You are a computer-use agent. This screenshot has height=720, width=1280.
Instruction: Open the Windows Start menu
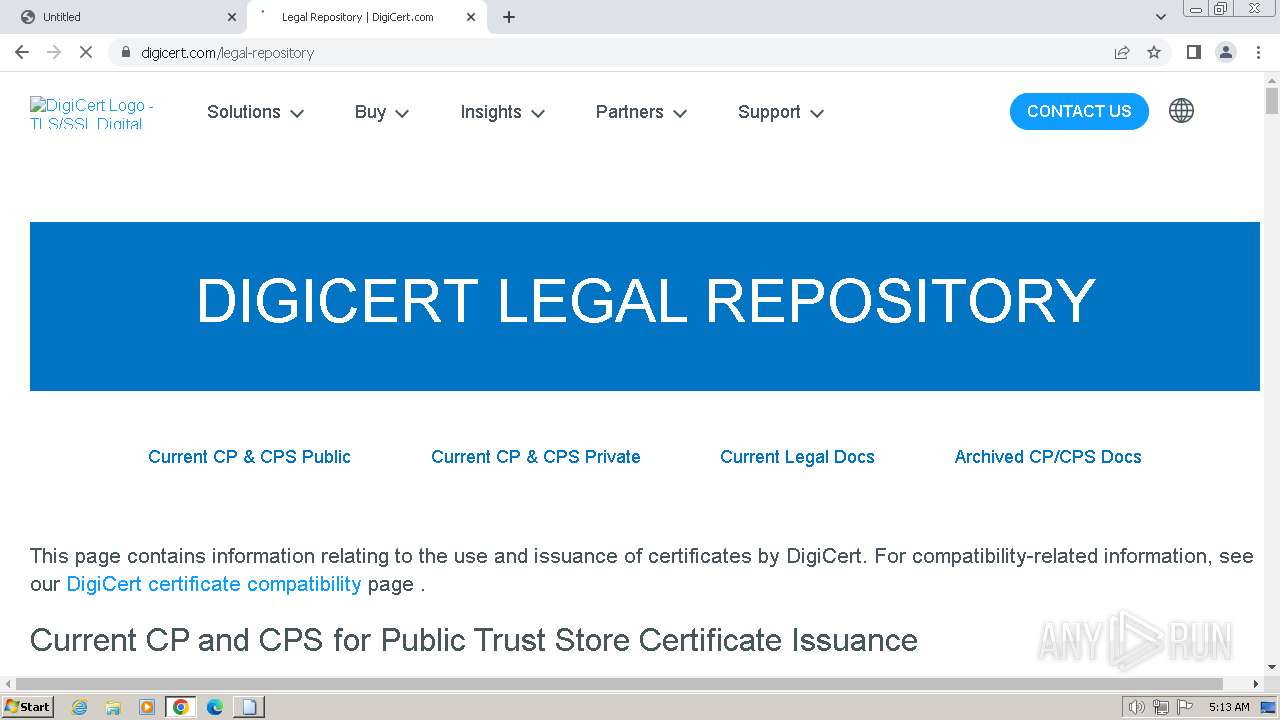[x=28, y=707]
